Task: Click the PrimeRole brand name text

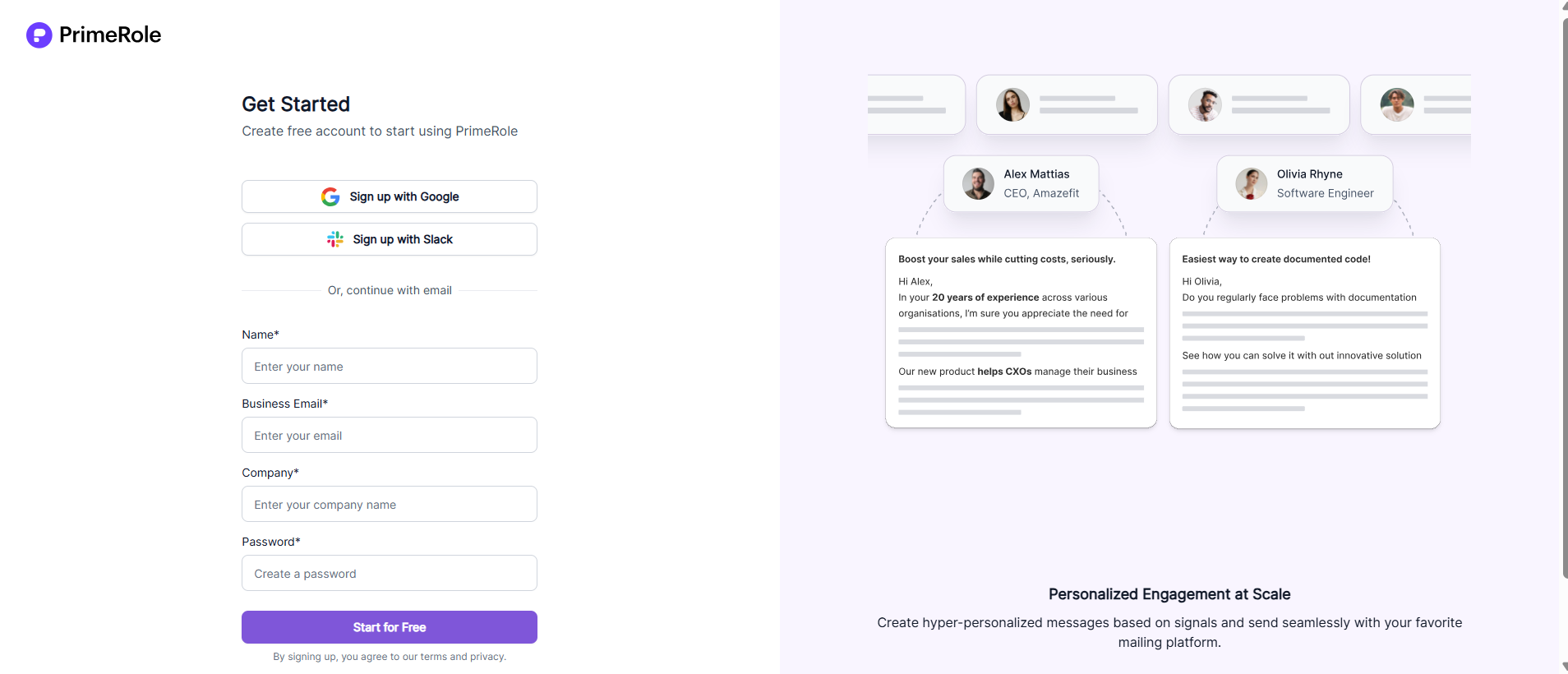Action: click(x=110, y=35)
